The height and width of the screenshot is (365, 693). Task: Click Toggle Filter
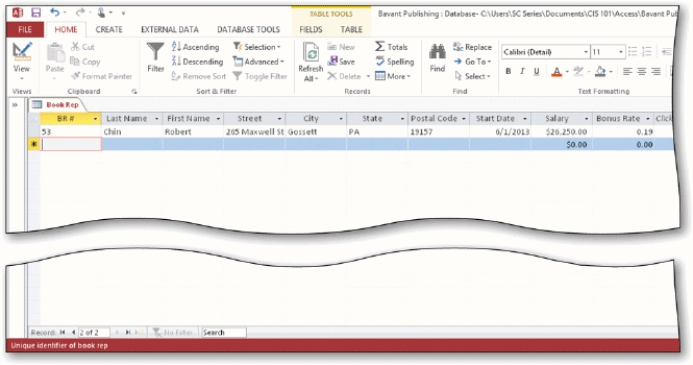coord(260,76)
